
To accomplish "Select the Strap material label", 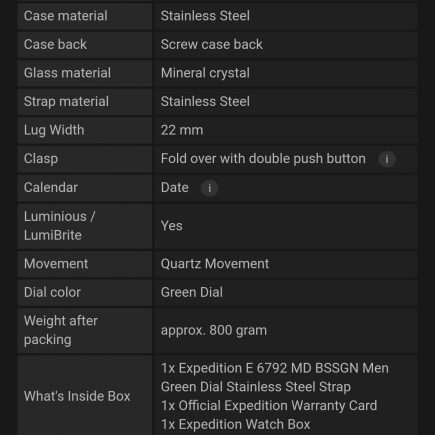I will [66, 102].
